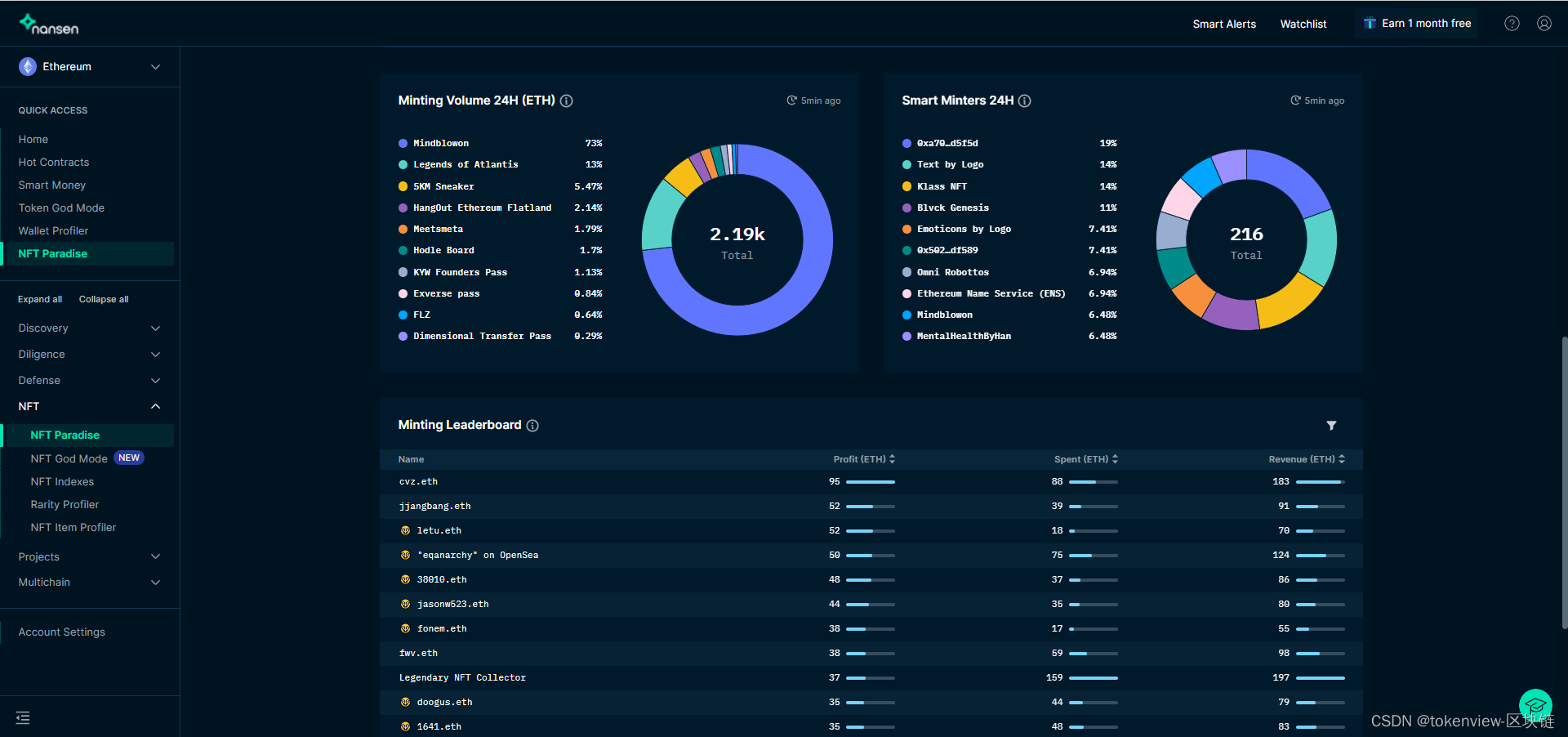This screenshot has height=737, width=1568.
Task: Open NFT Indexes
Action: [62, 482]
